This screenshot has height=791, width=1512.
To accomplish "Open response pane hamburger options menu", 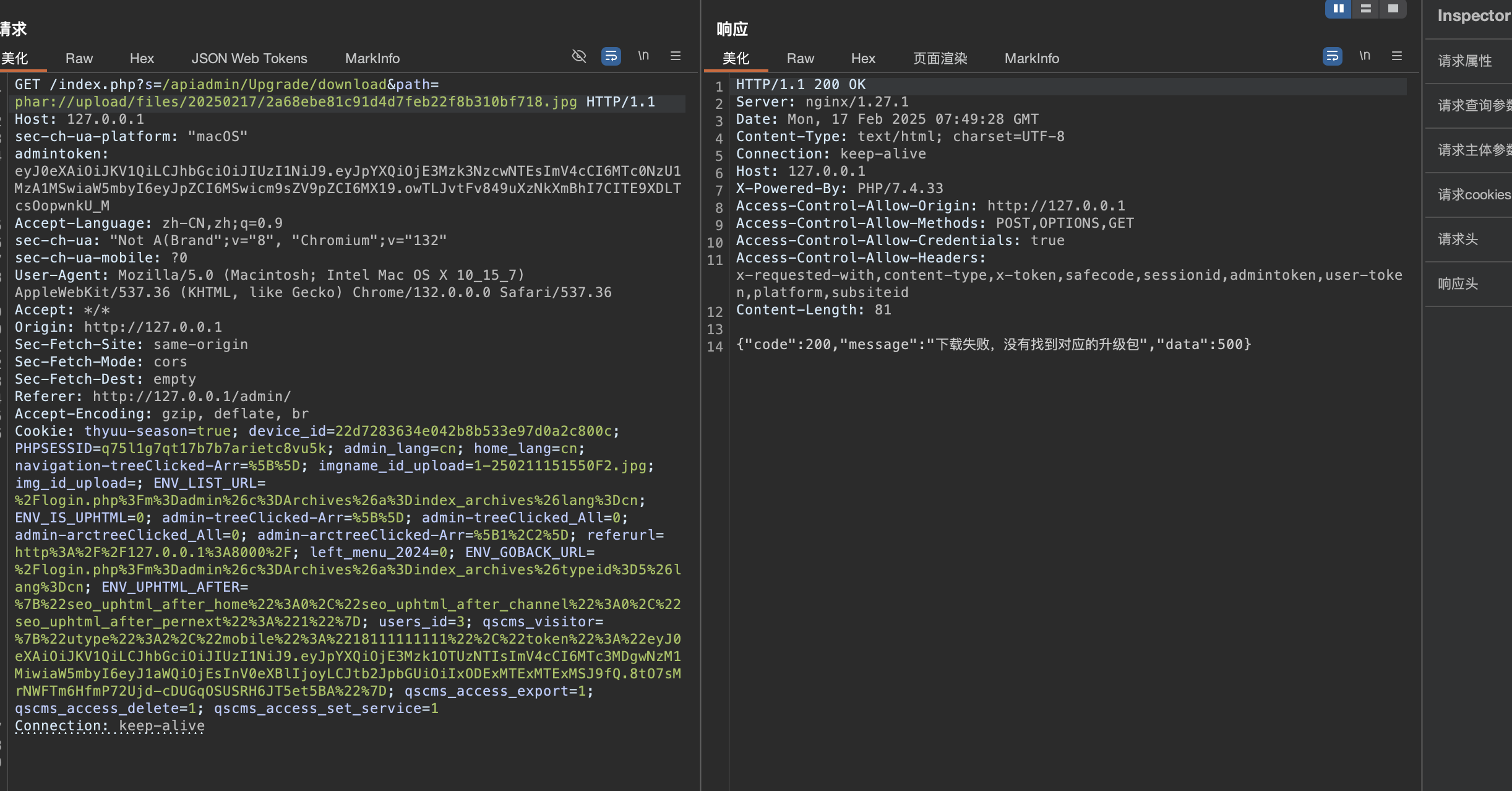I will (x=1397, y=56).
